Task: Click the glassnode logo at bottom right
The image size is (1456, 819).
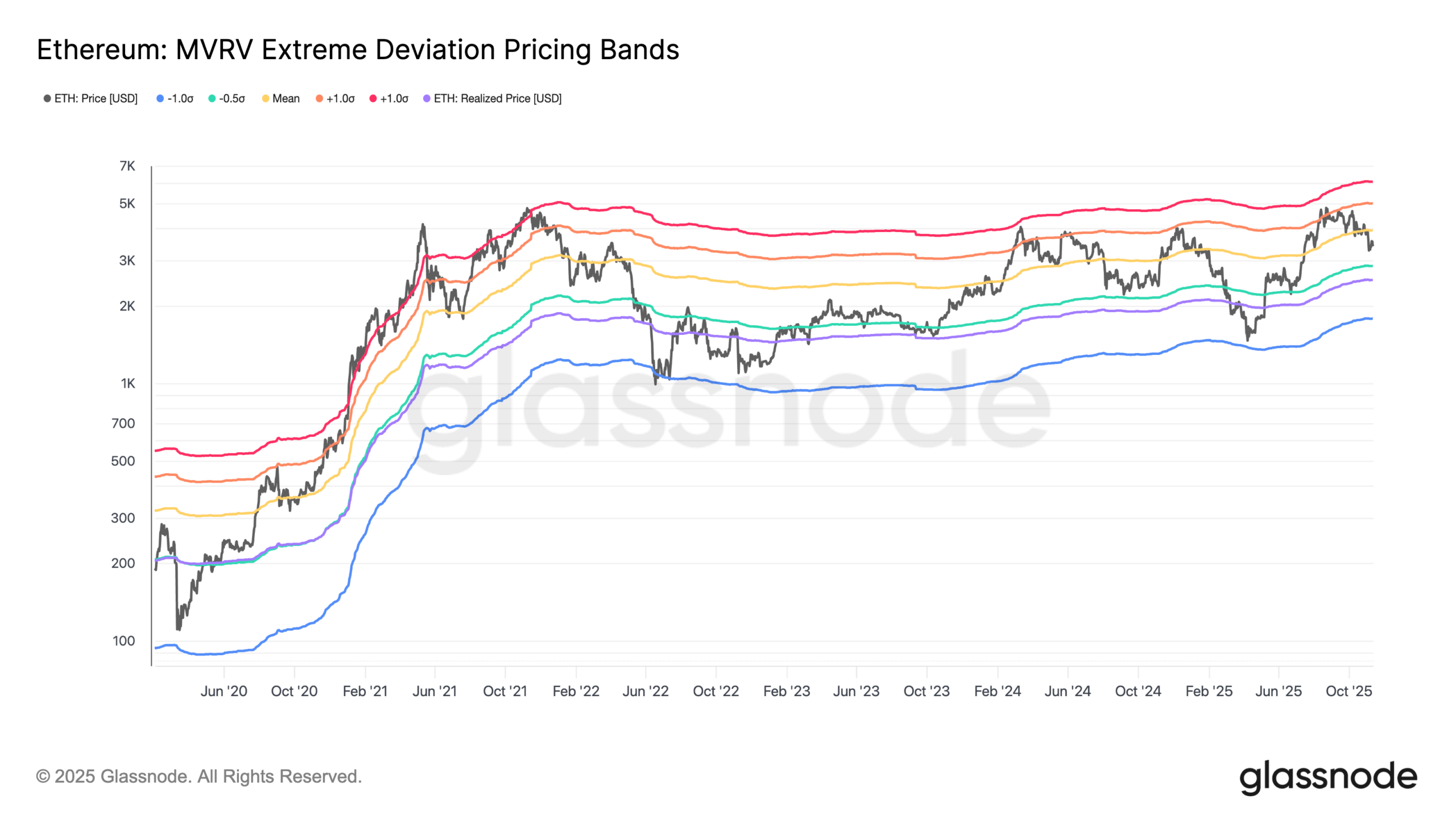Action: [1328, 777]
